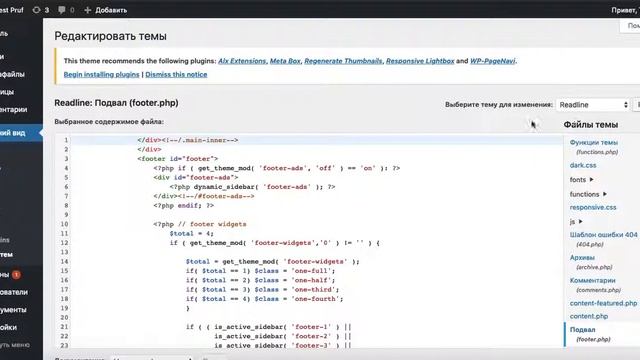Open the Помощь help tab
This screenshot has height=360, width=640.
[x=631, y=25]
